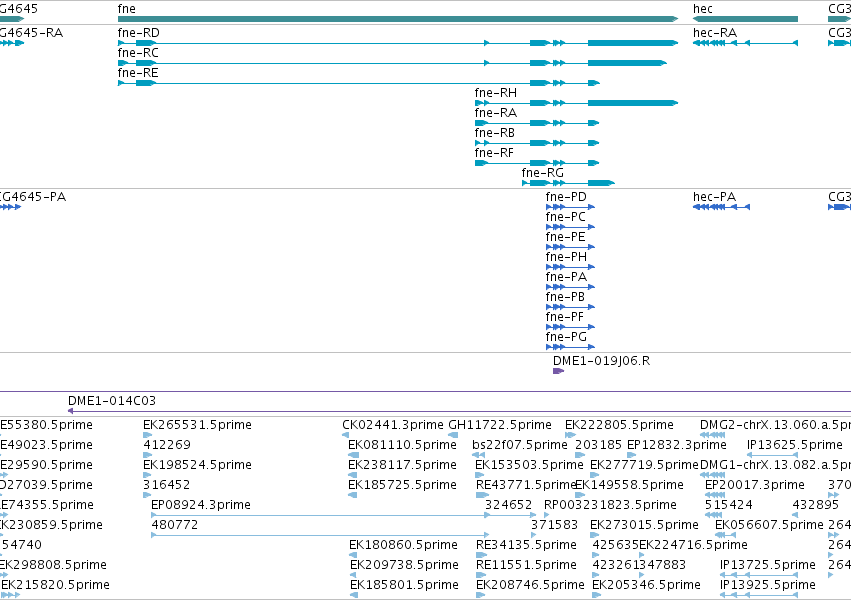
Task: Select the 371583 feature
Action: [x=534, y=535]
